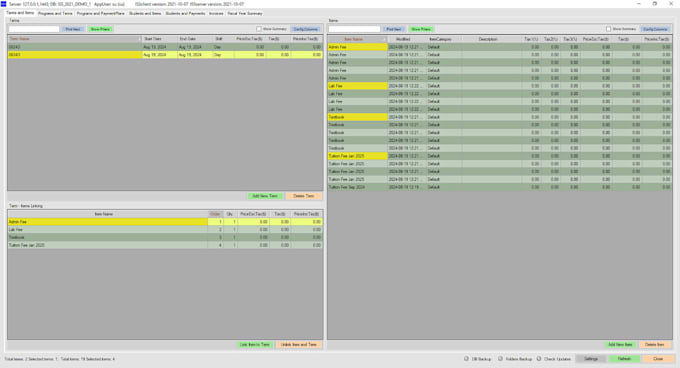Viewport: 680px width, 368px height.
Task: Open Programs and PaymentPlans tab
Action: tap(101, 13)
